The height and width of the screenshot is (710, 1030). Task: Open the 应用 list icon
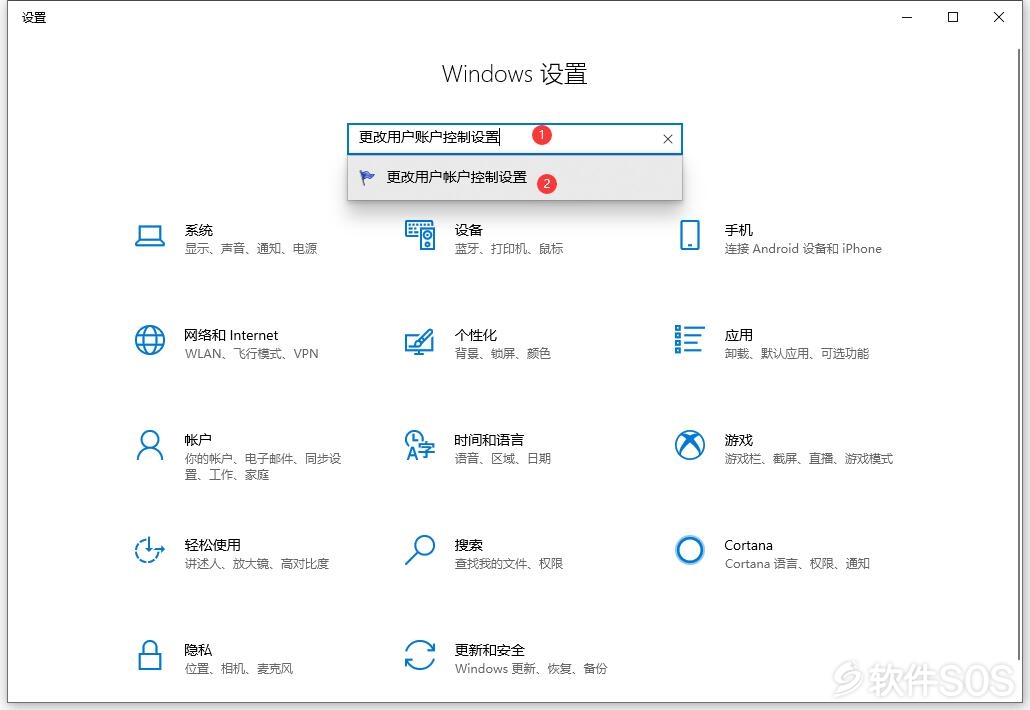point(690,339)
